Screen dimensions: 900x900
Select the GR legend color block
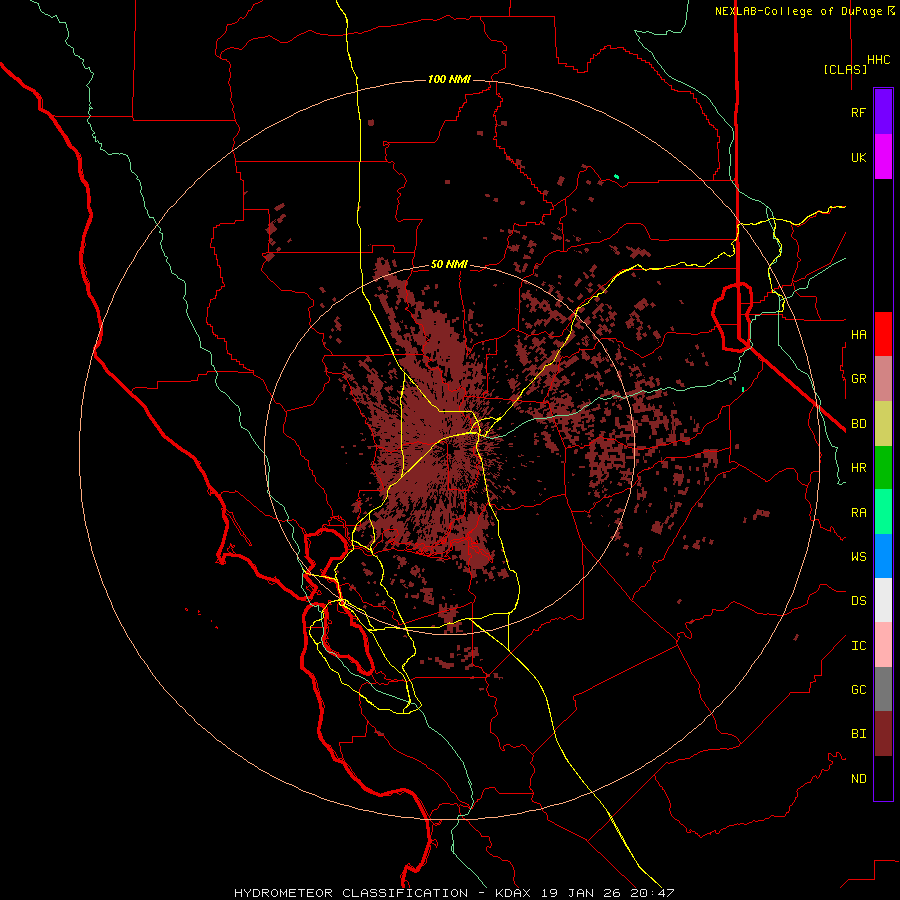(883, 379)
